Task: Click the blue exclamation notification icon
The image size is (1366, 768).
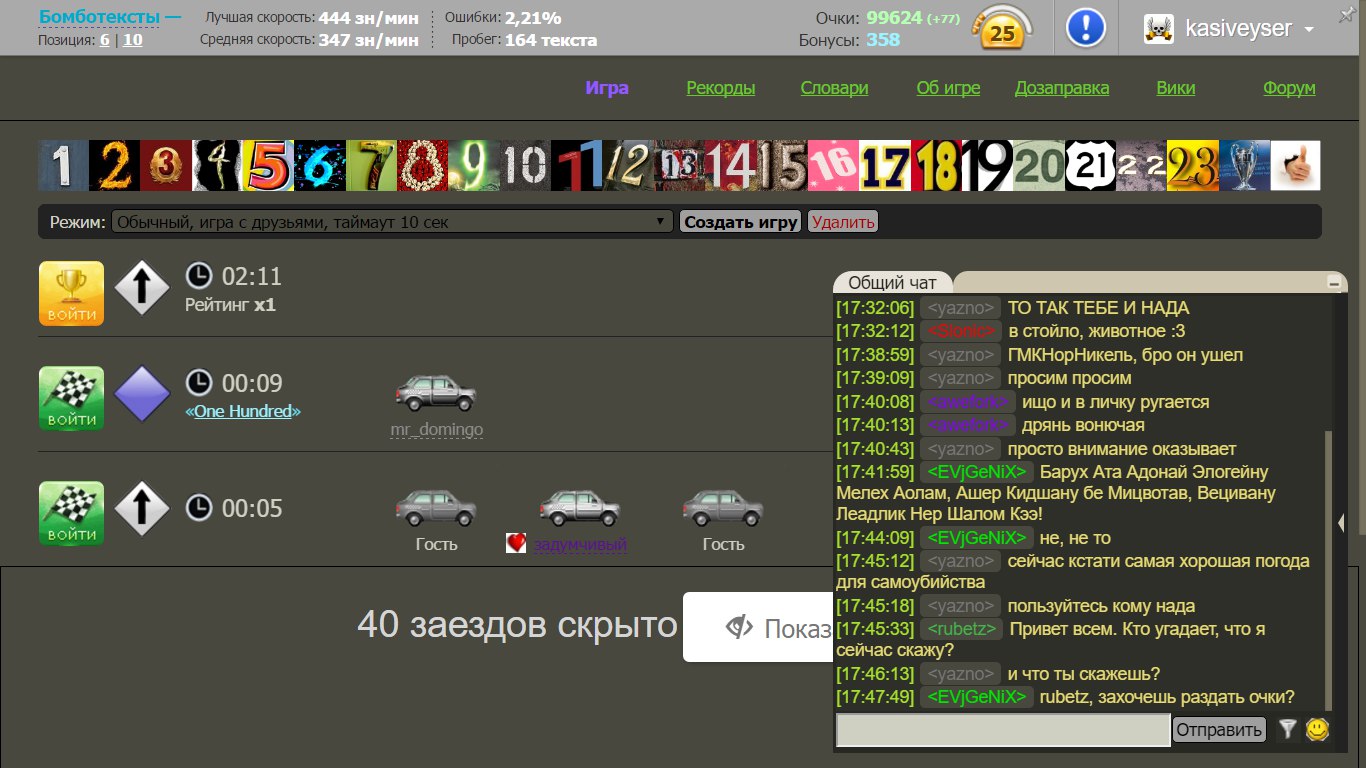Action: click(1085, 28)
